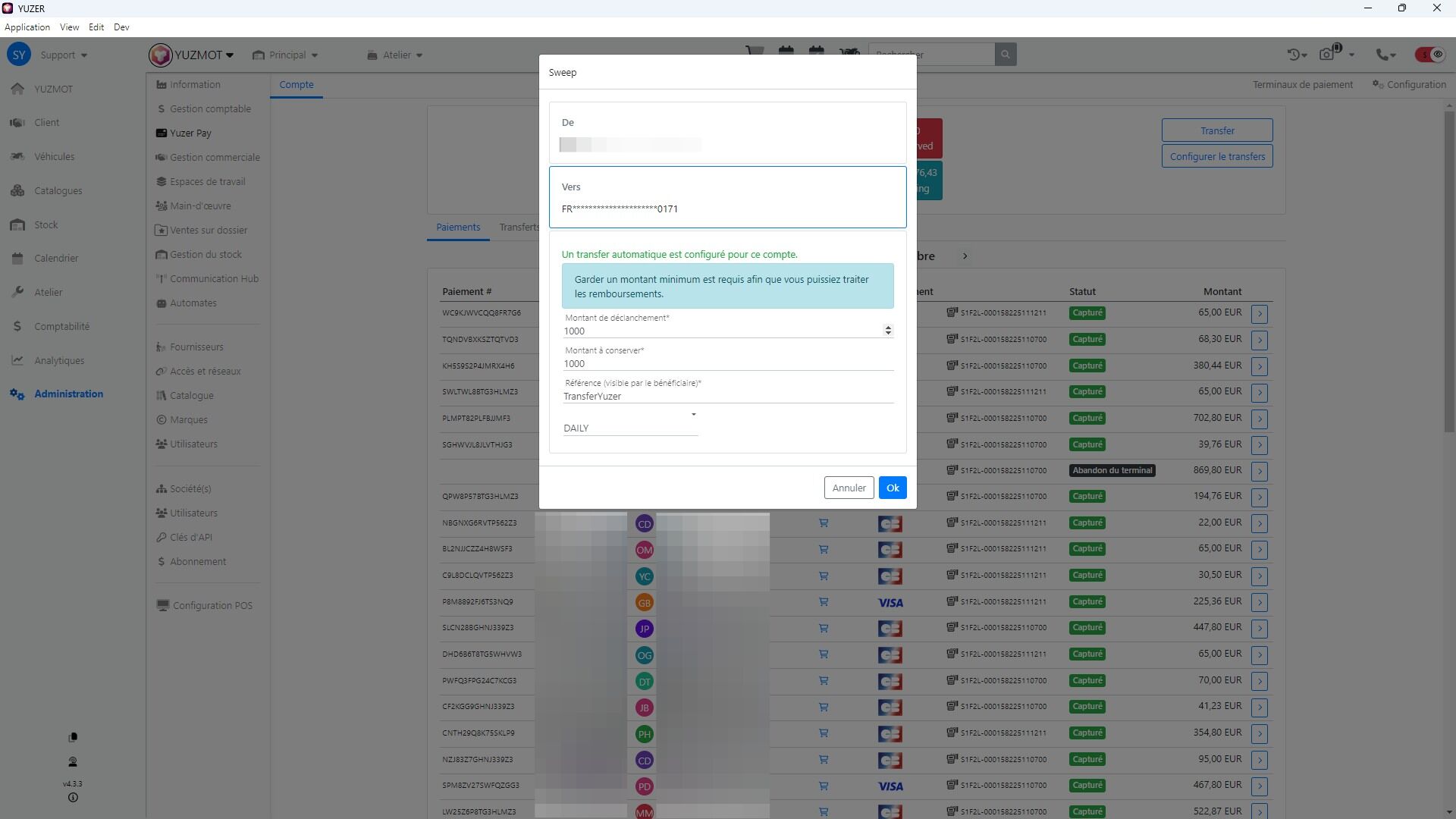The height and width of the screenshot is (819, 1456).
Task: Open Yuzer Pay sidebar item
Action: click(x=190, y=133)
